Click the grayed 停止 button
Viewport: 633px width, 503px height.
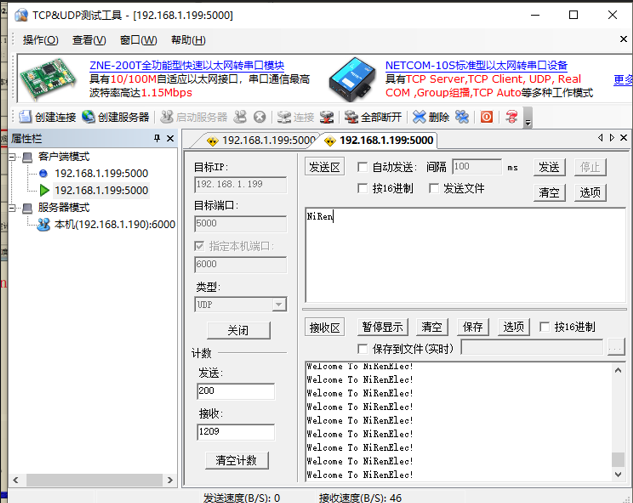(x=590, y=167)
